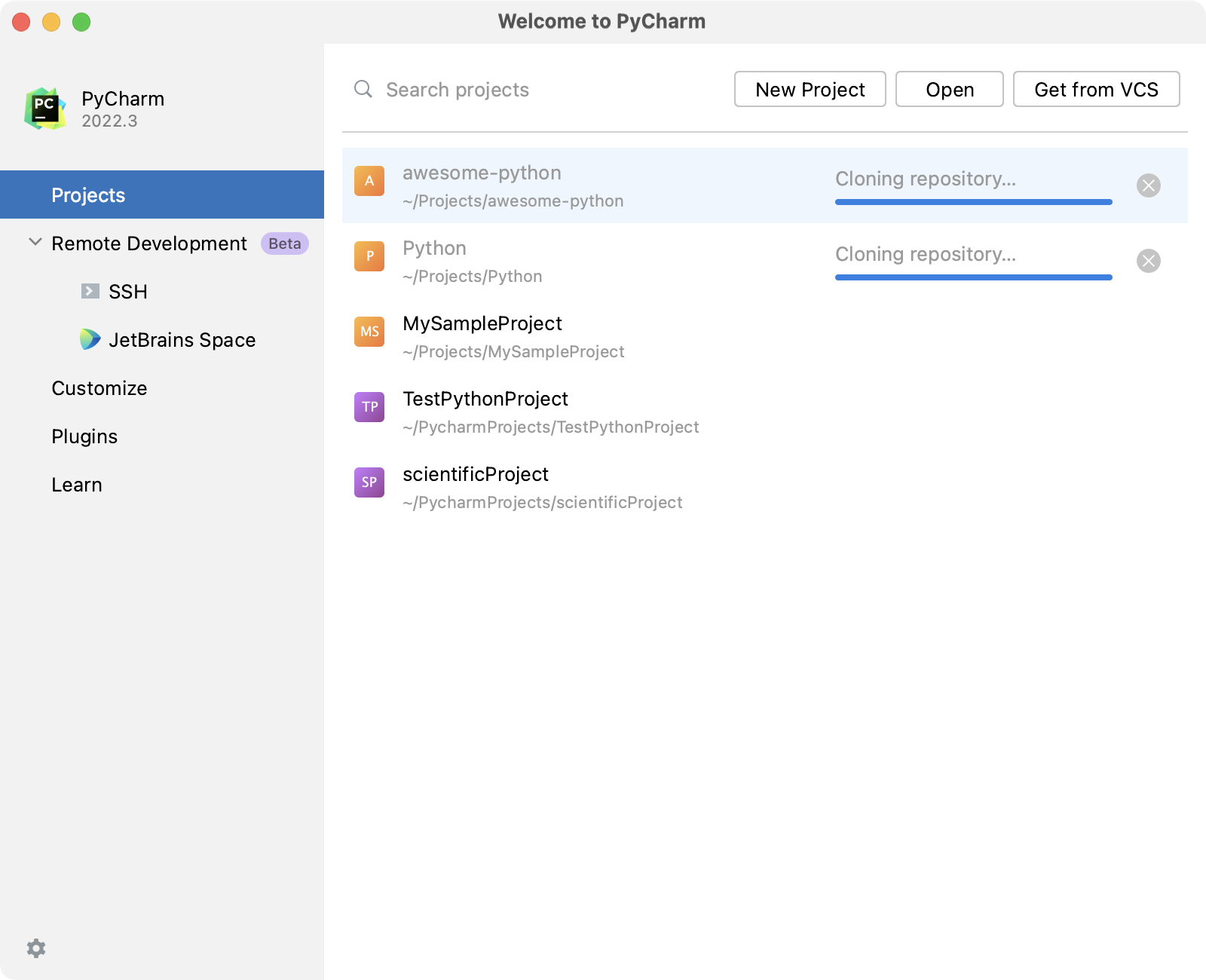Viewport: 1206px width, 980px height.
Task: Click the Python project icon
Action: click(369, 256)
